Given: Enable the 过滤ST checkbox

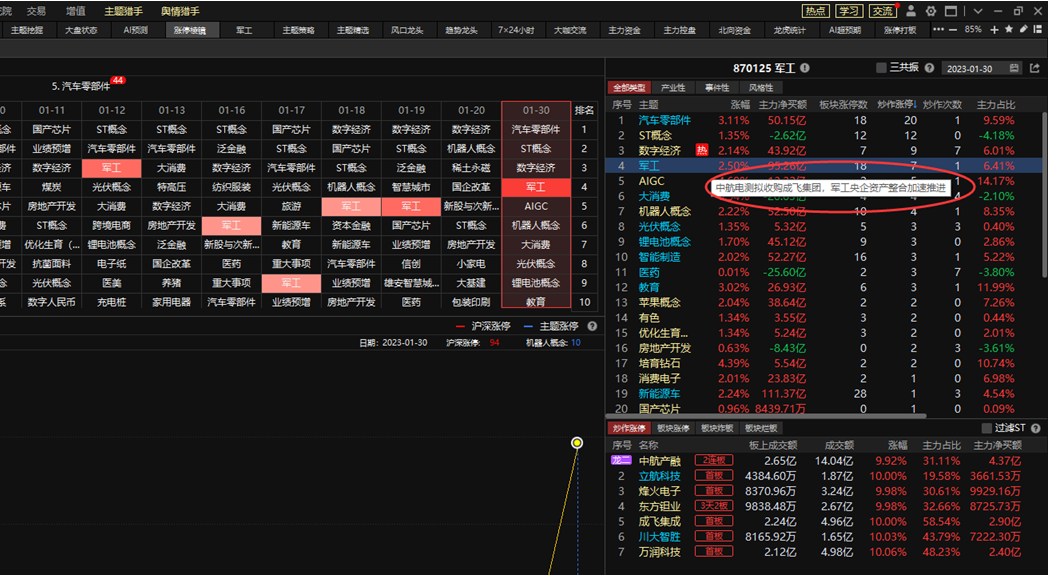Looking at the screenshot, I should click(986, 428).
